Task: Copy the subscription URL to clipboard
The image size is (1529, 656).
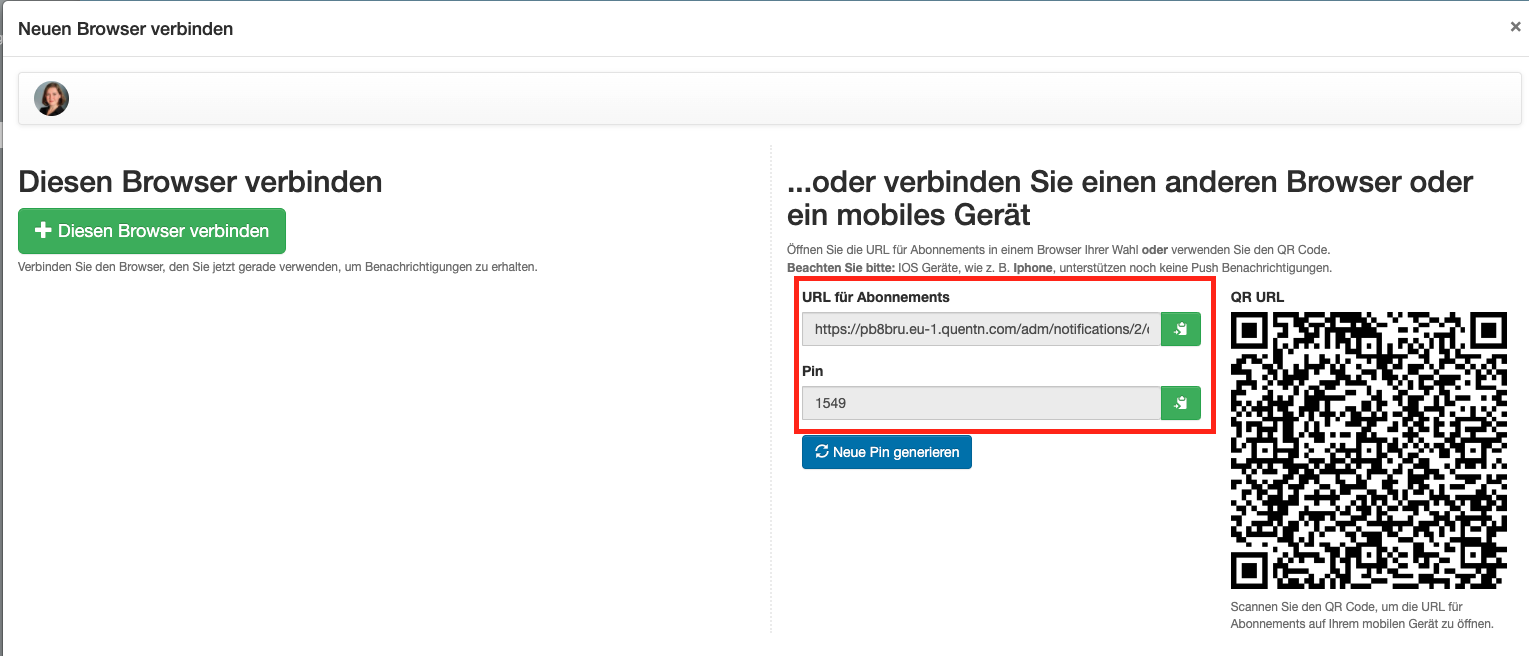Action: [x=1180, y=329]
